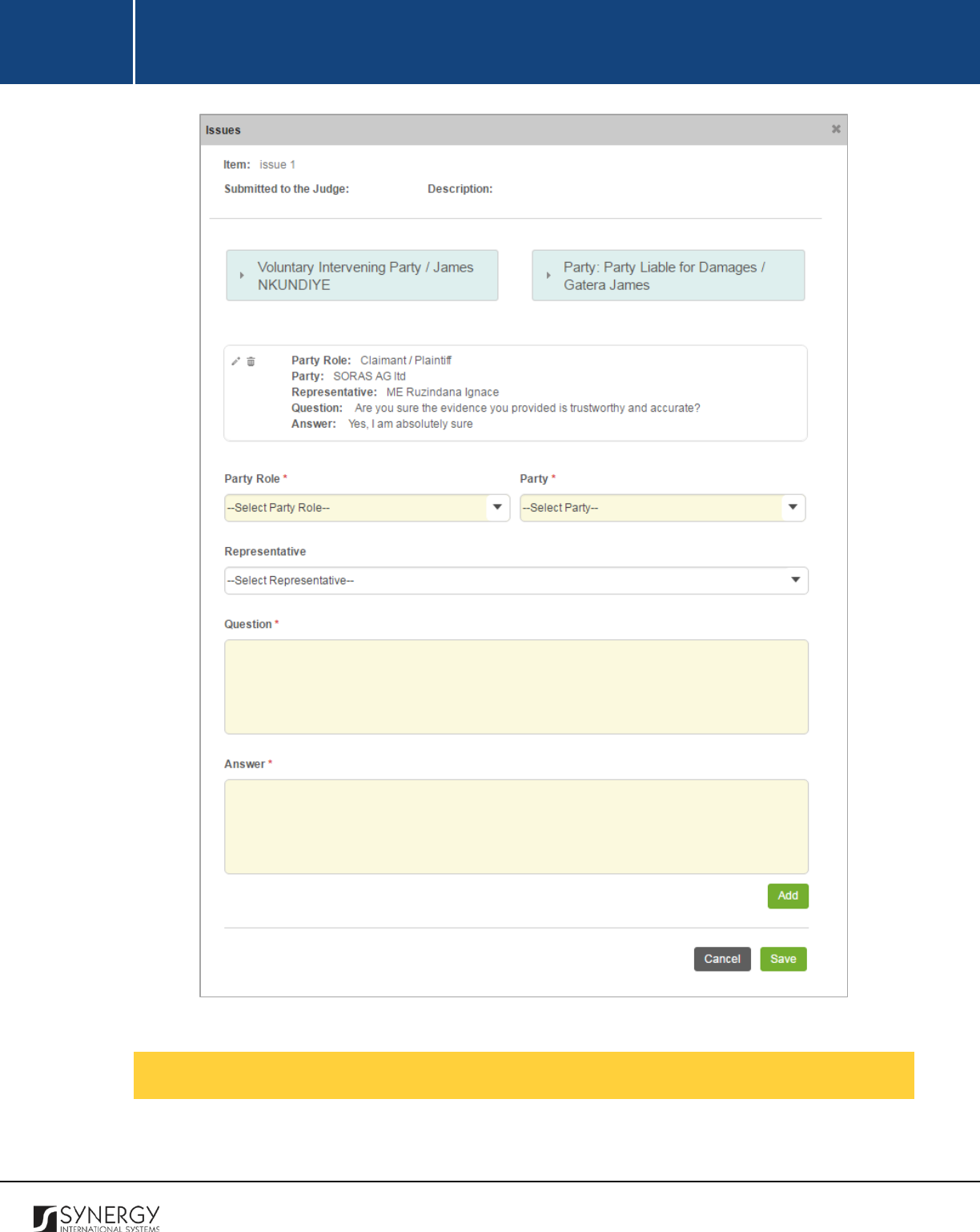Click the trash delete icon on question entry
The height and width of the screenshot is (1232, 980).
point(251,361)
